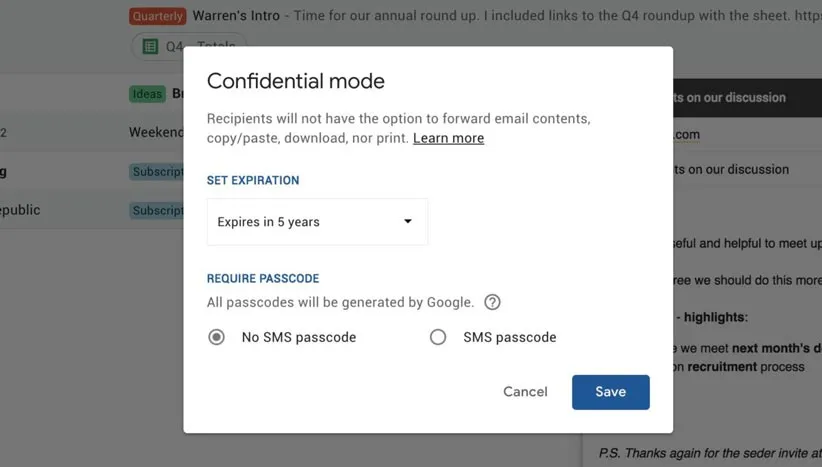Click the green Sheets icon on Q4 attachment

click(150, 46)
